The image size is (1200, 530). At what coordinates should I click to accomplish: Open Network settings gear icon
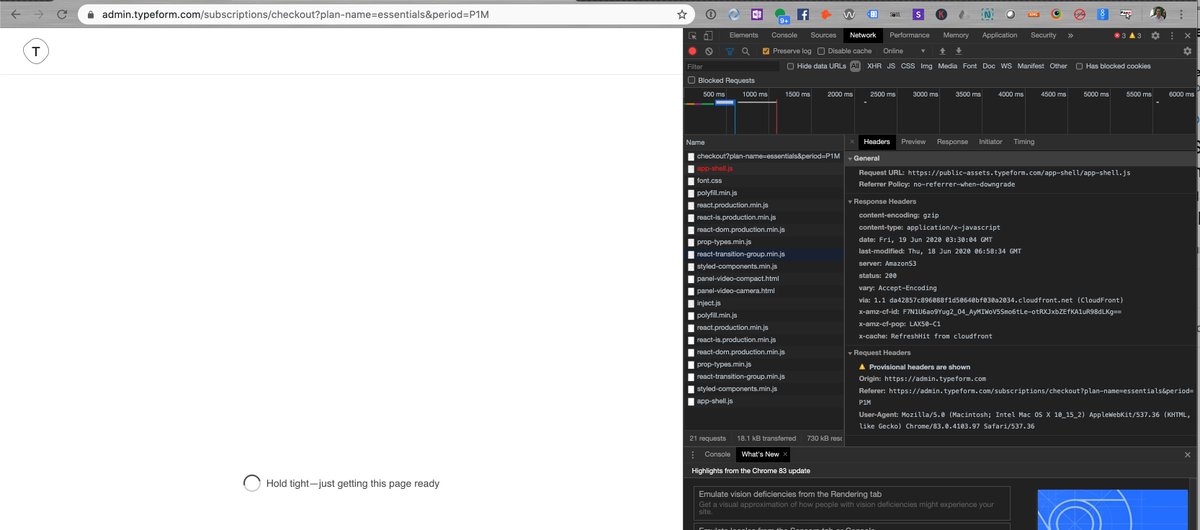[1187, 51]
